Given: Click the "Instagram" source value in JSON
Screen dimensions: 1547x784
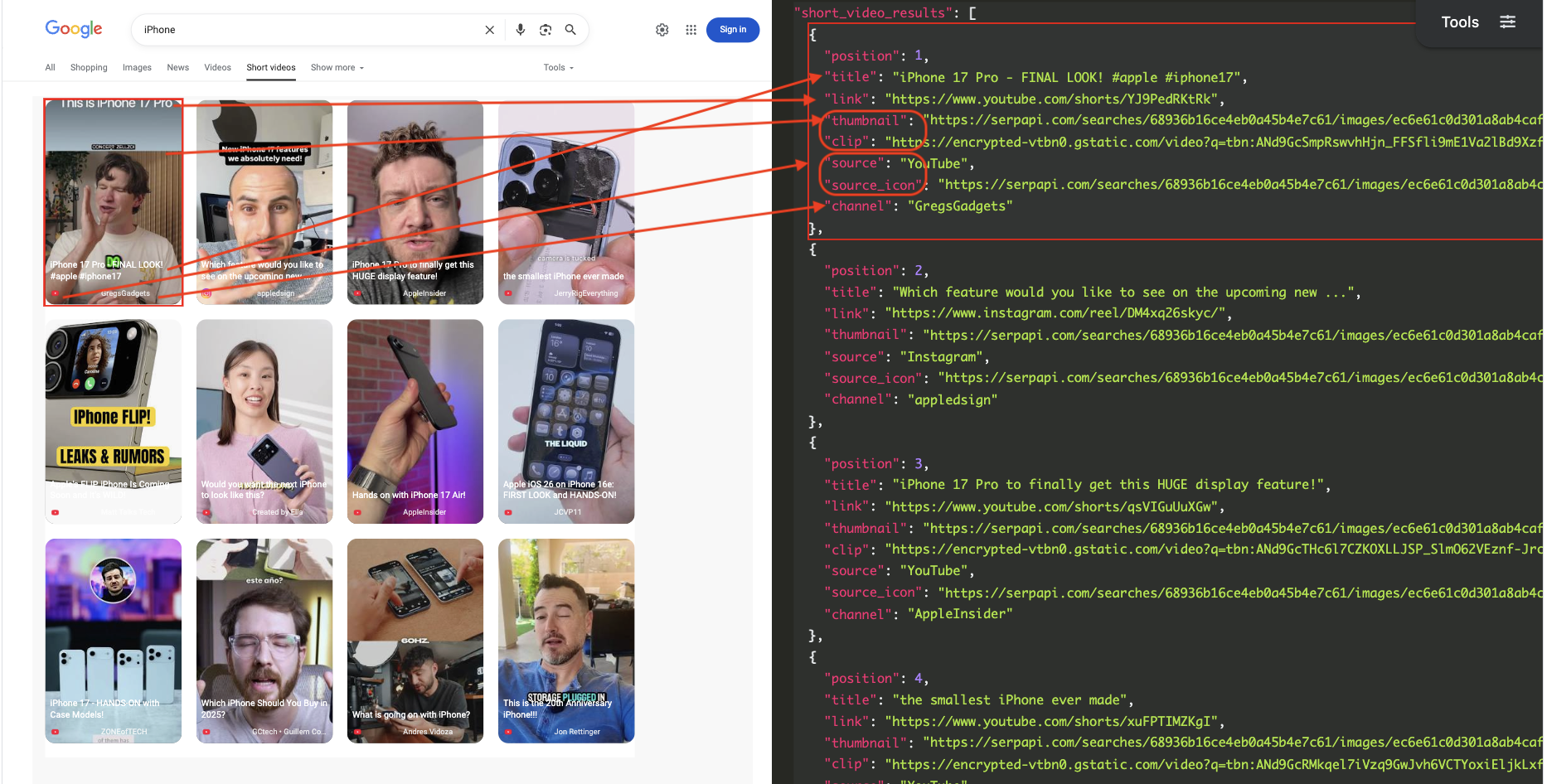Looking at the screenshot, I should point(942,357).
